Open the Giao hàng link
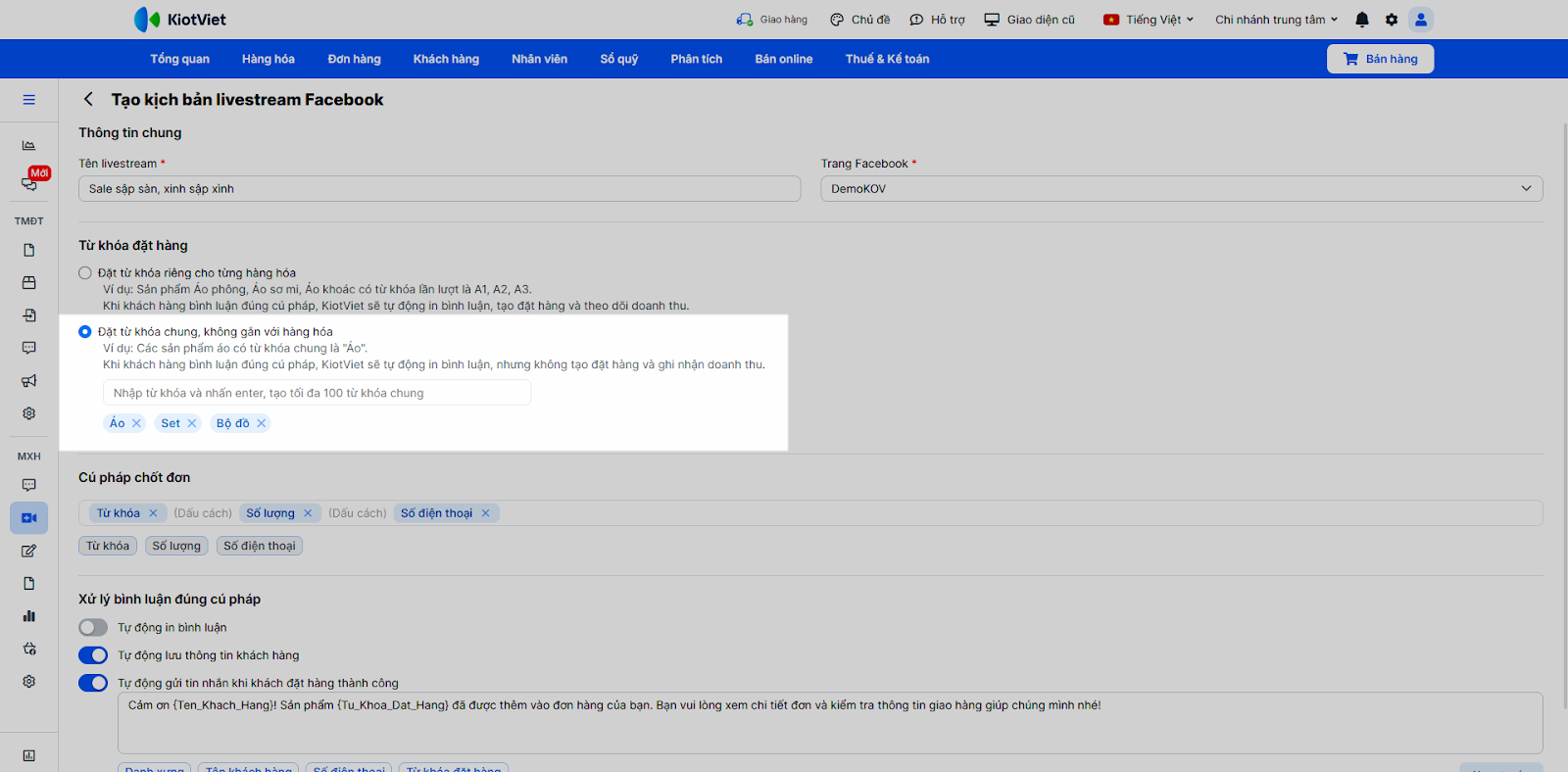Viewport: 1568px width, 772px height. point(772,20)
